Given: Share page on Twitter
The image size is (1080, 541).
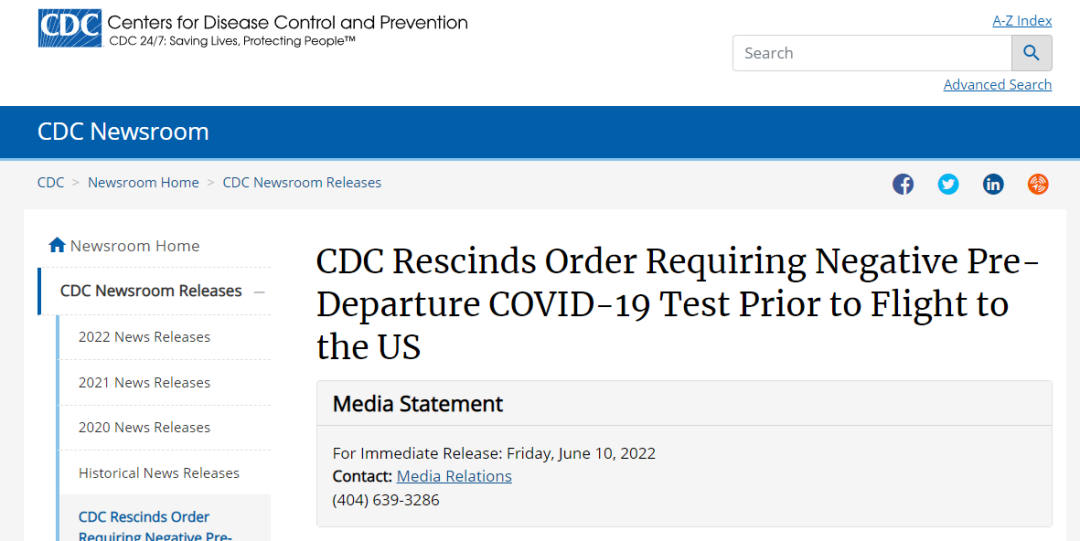Looking at the screenshot, I should pyautogui.click(x=948, y=184).
